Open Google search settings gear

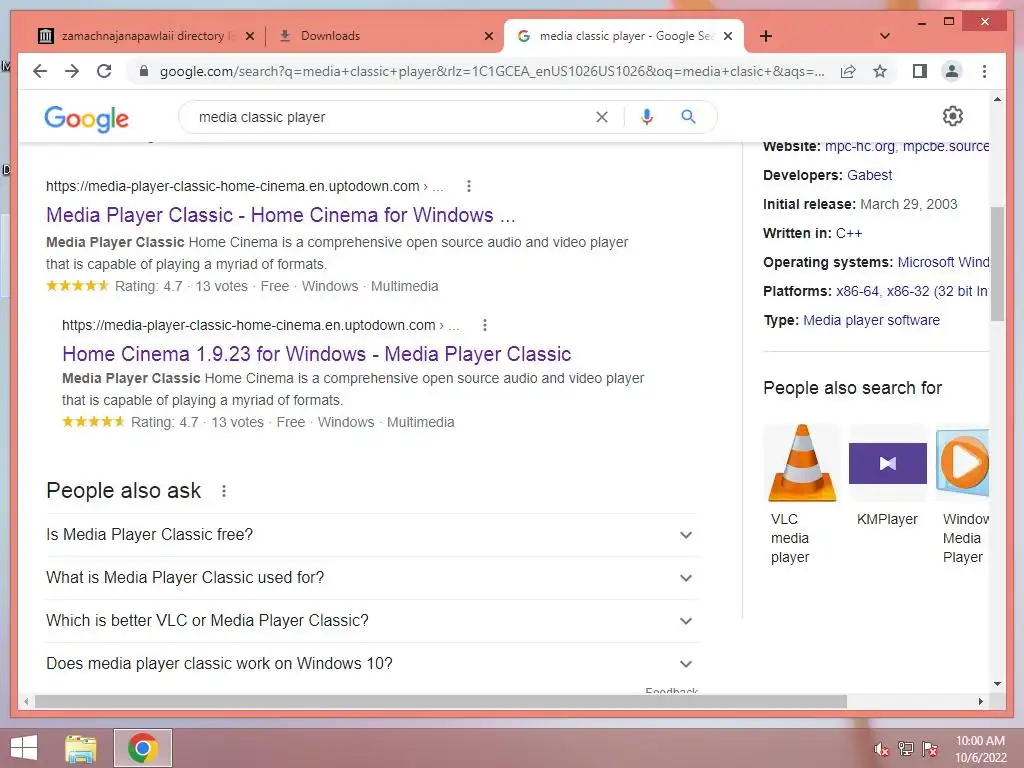click(x=953, y=116)
